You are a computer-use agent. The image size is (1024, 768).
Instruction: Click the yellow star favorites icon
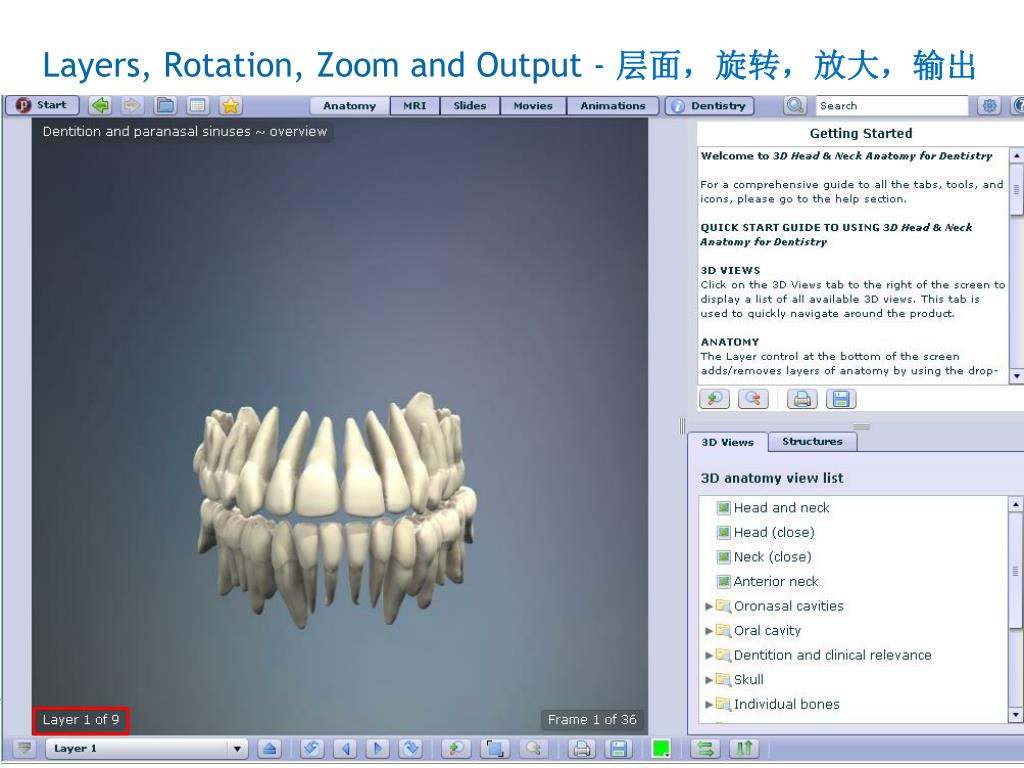pyautogui.click(x=230, y=106)
